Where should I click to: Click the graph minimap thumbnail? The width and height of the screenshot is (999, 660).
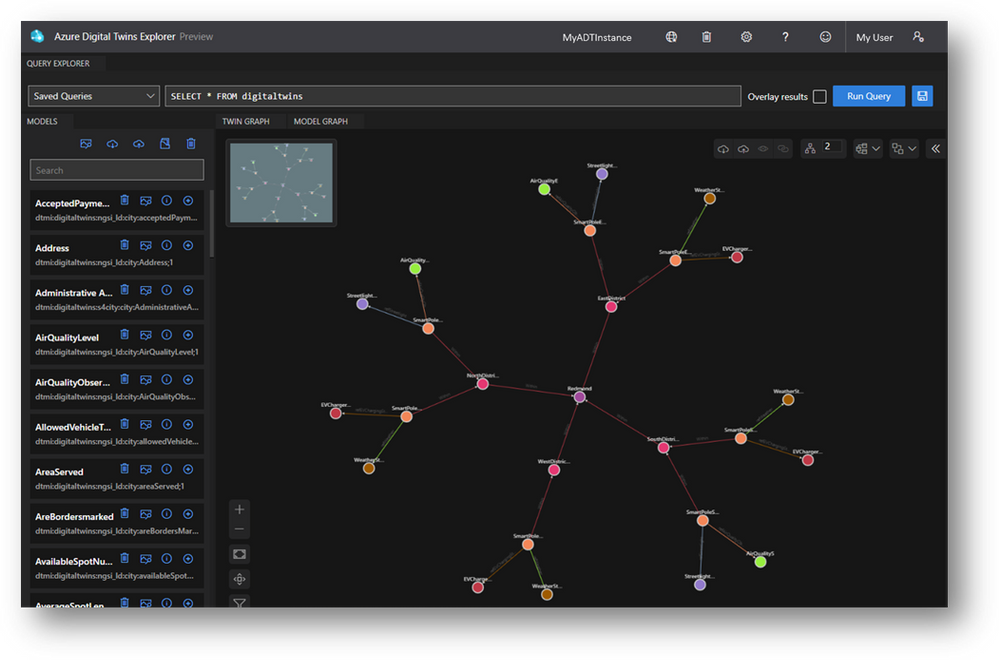coord(281,183)
